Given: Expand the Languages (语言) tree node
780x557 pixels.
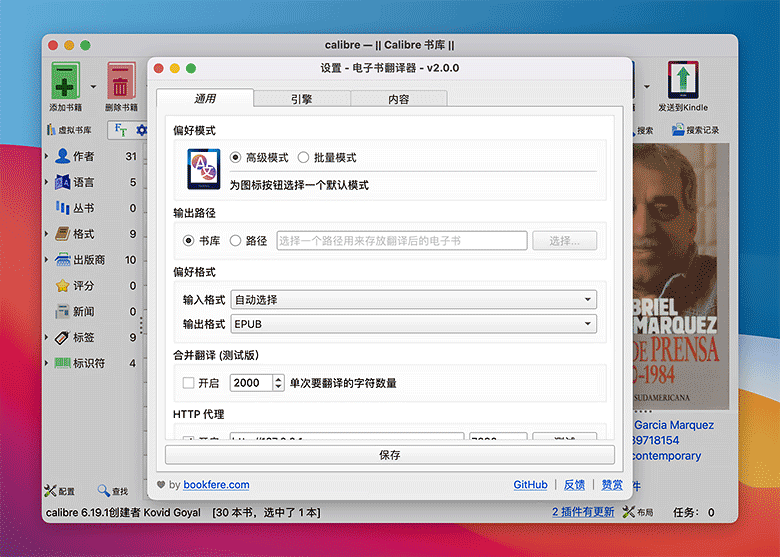Looking at the screenshot, I should (47, 182).
